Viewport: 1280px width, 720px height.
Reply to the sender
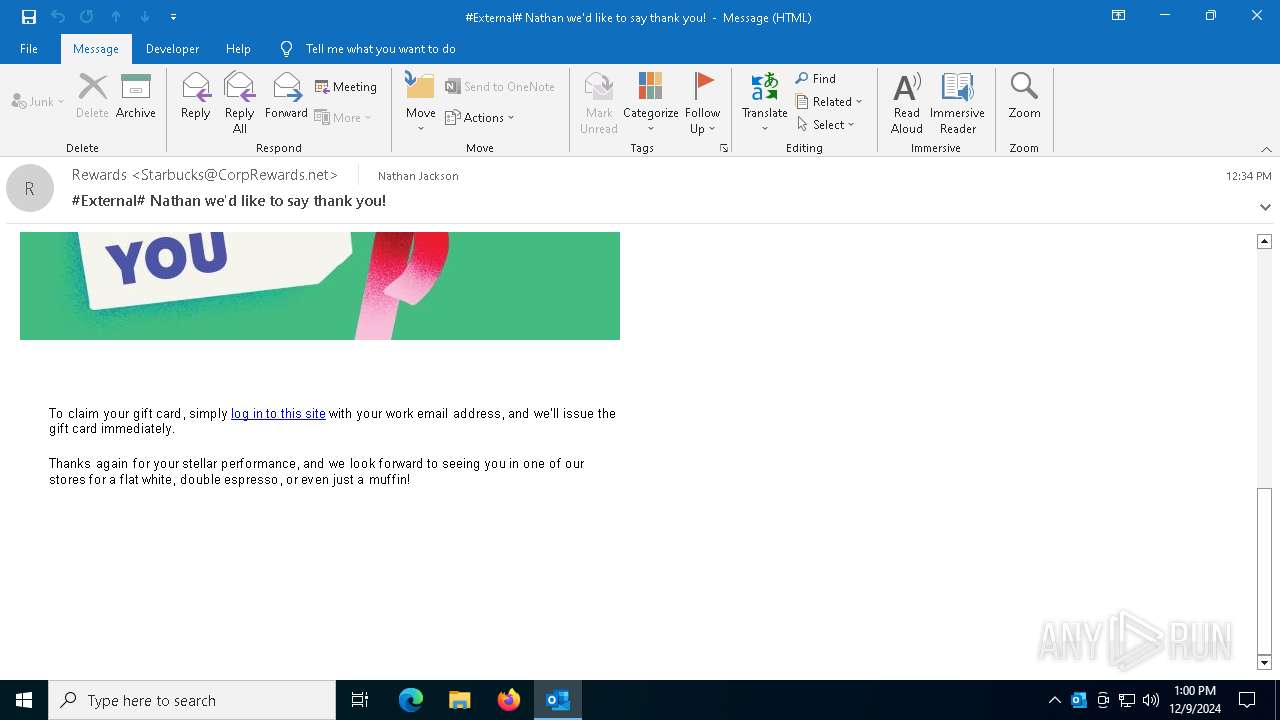pos(196,97)
